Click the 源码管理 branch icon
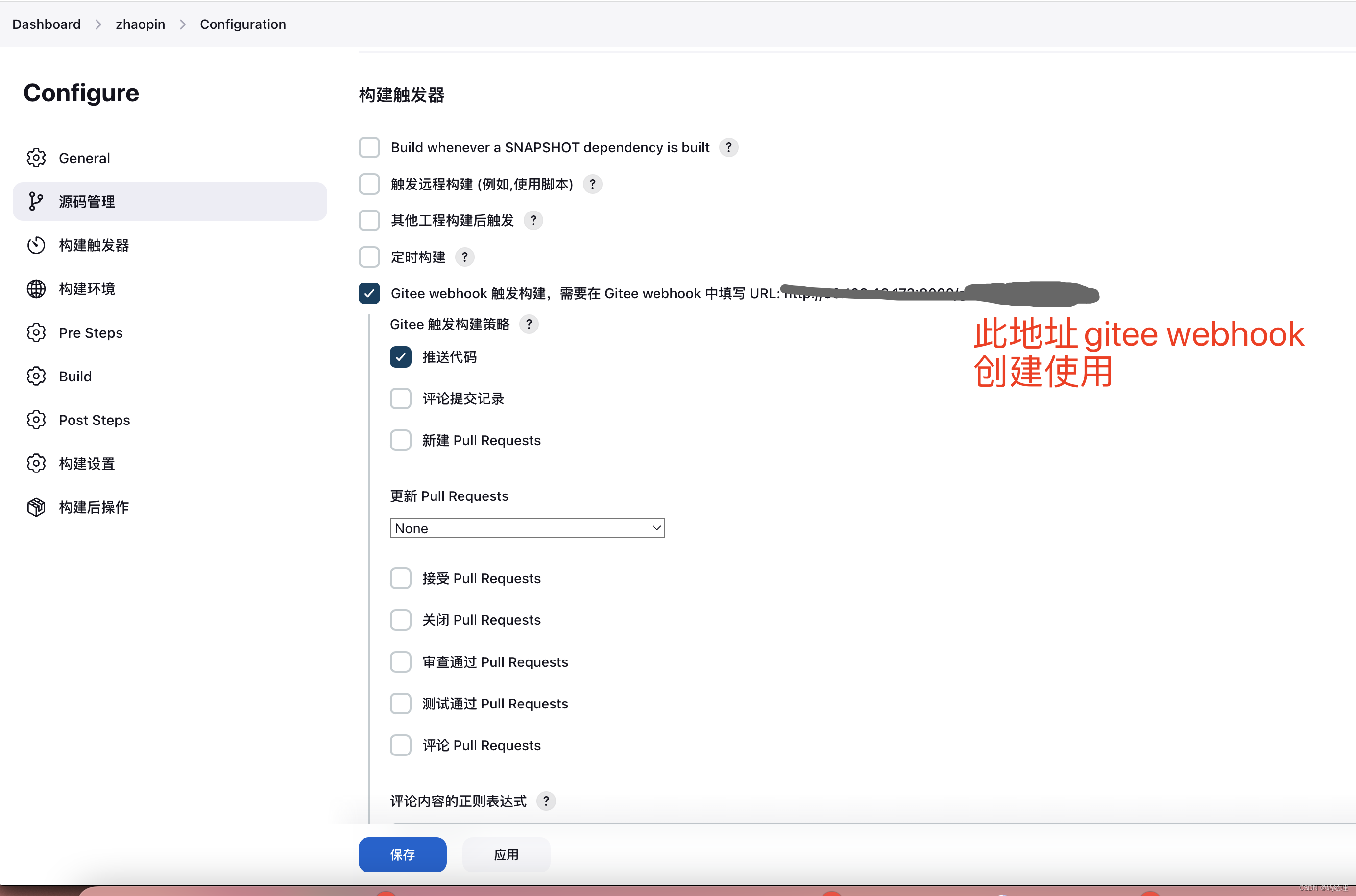This screenshot has width=1356, height=896. [x=36, y=201]
